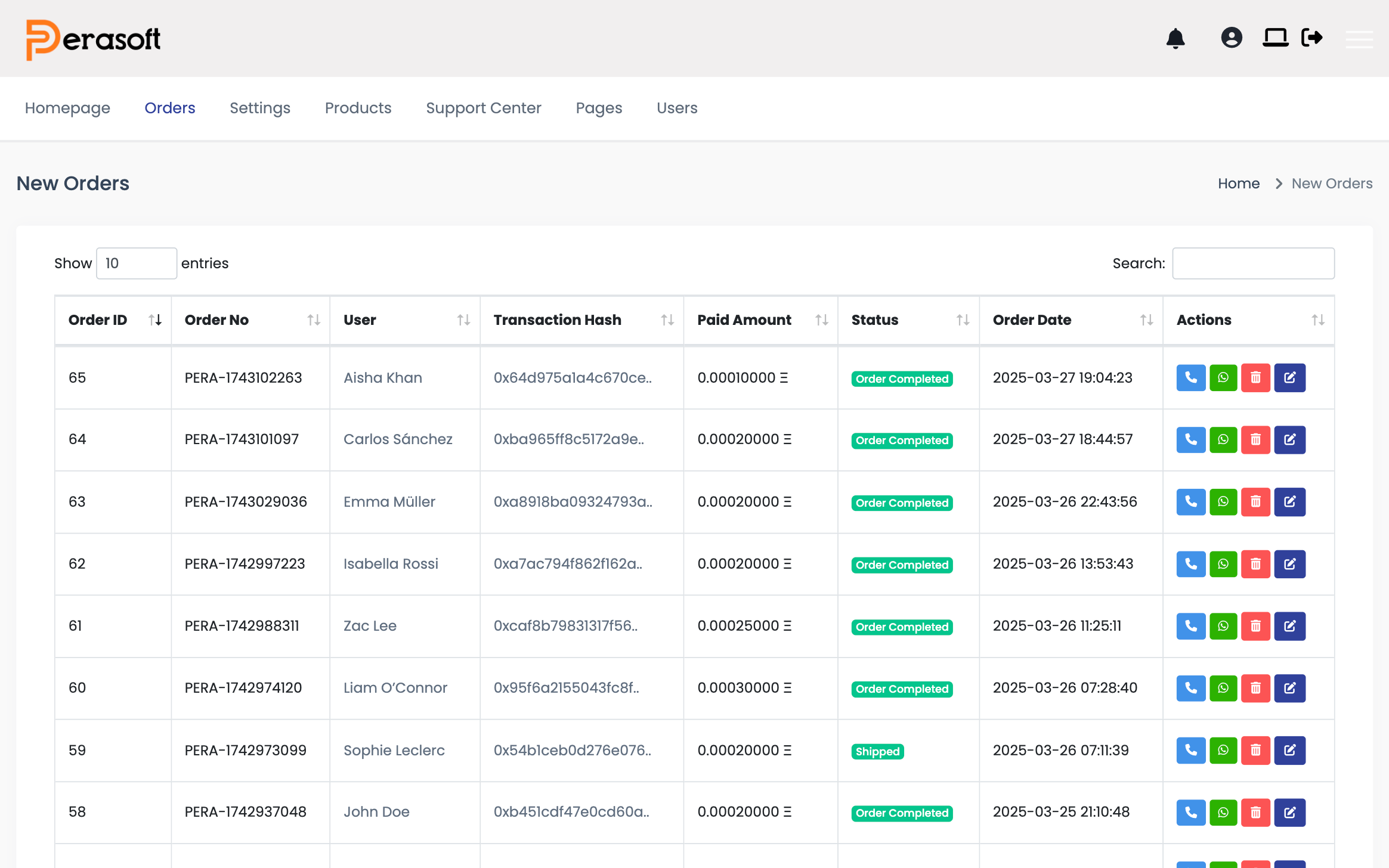The image size is (1389, 868).
Task: Delete order PERA-1743102263
Action: (x=1255, y=378)
